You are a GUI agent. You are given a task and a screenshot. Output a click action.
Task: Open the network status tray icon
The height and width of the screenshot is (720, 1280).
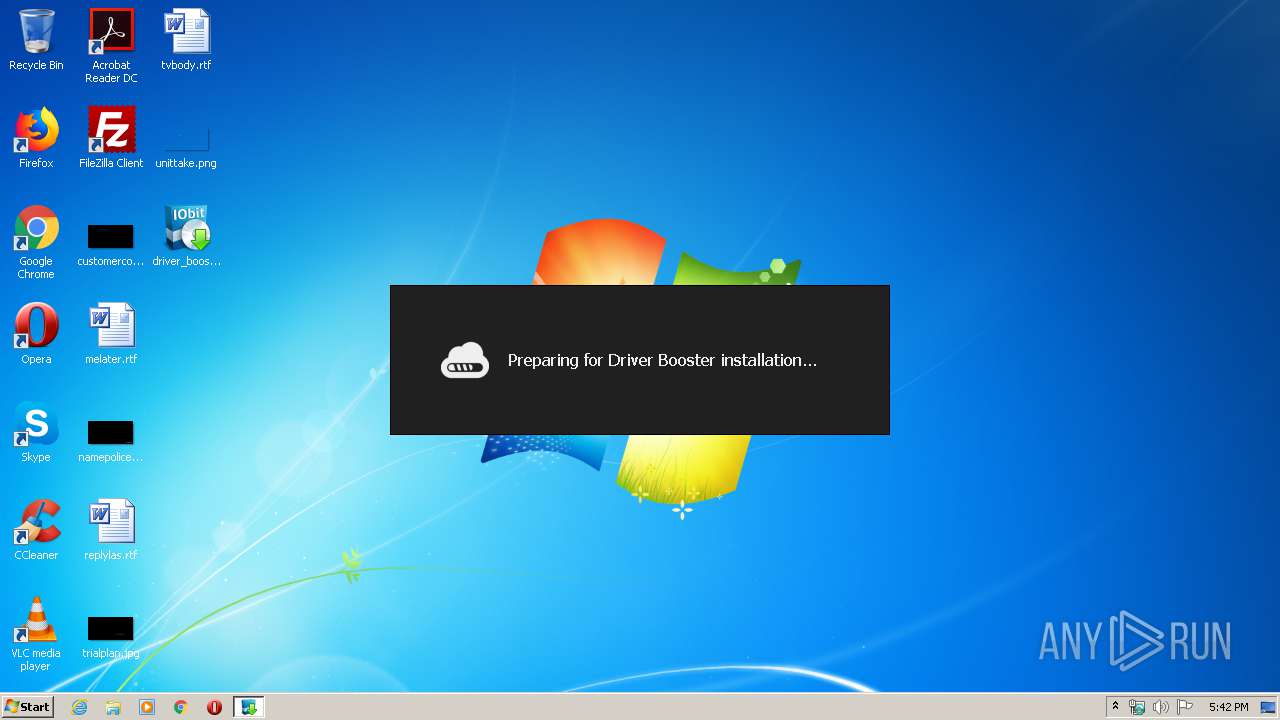pyautogui.click(x=1137, y=707)
